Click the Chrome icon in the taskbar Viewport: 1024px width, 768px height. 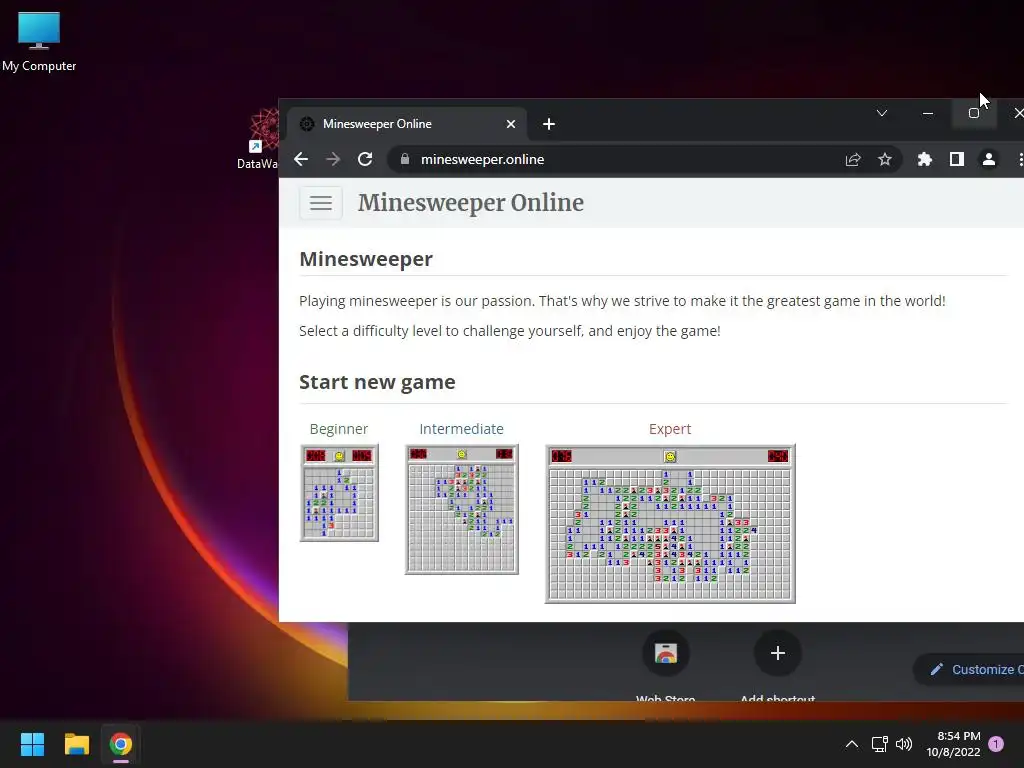(x=120, y=744)
